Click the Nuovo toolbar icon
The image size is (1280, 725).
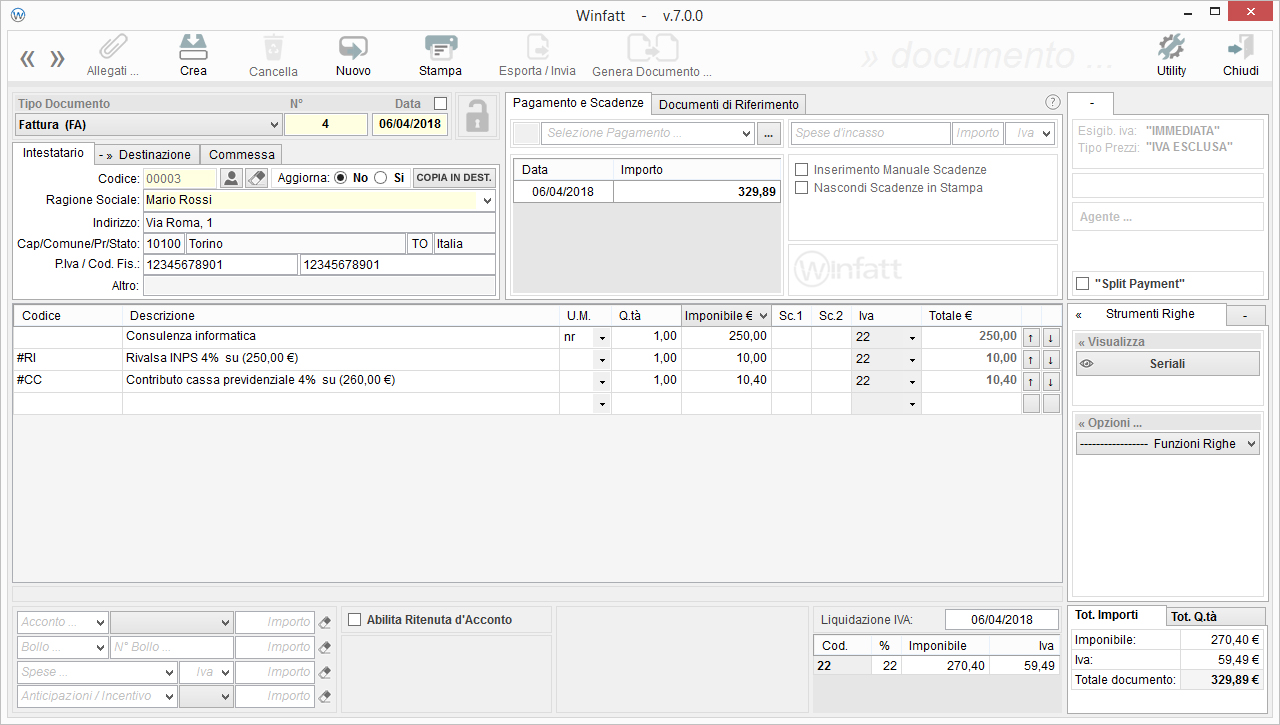(x=353, y=48)
